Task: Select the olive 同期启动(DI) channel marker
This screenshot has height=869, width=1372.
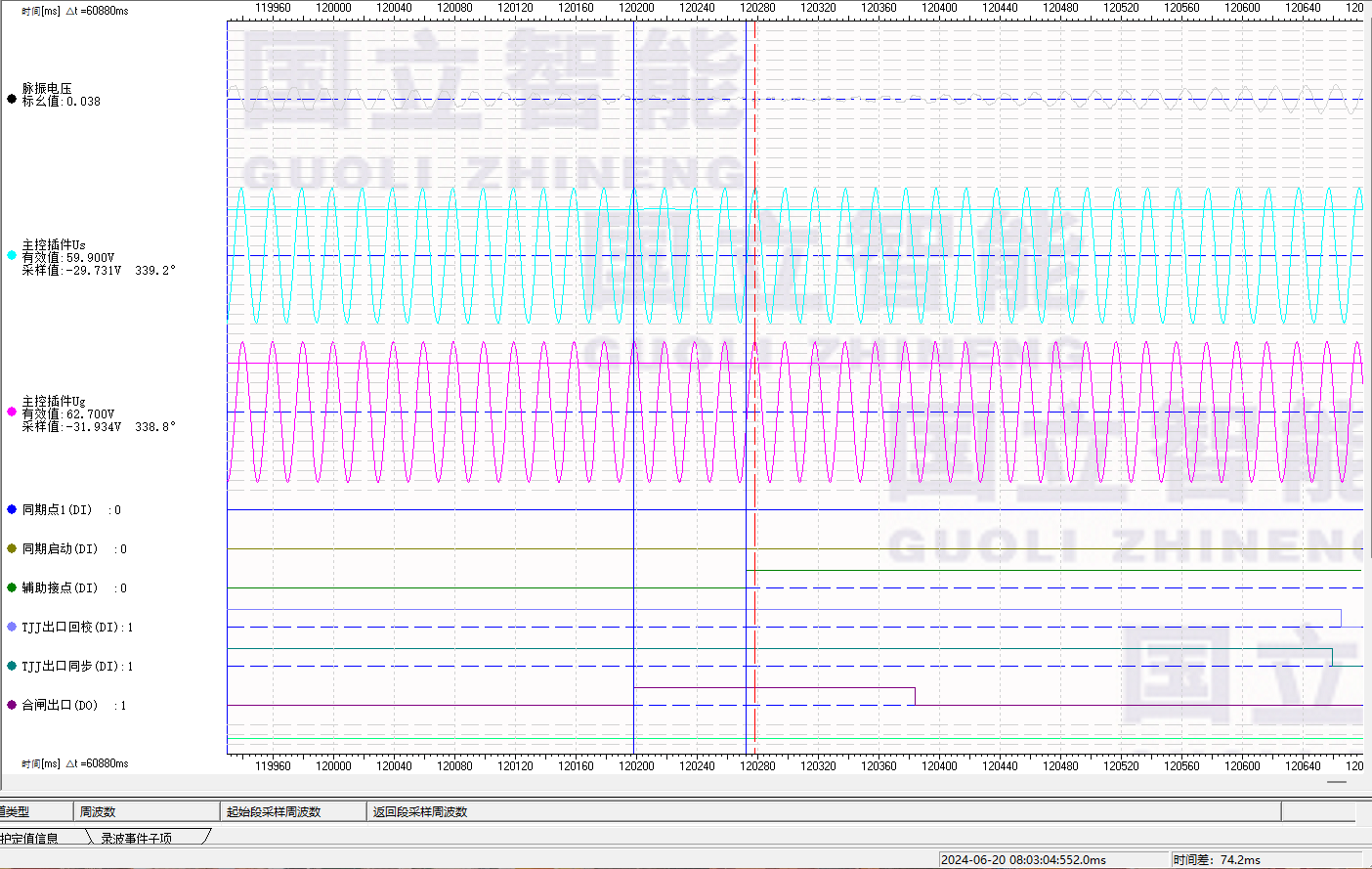Action: coord(12,548)
